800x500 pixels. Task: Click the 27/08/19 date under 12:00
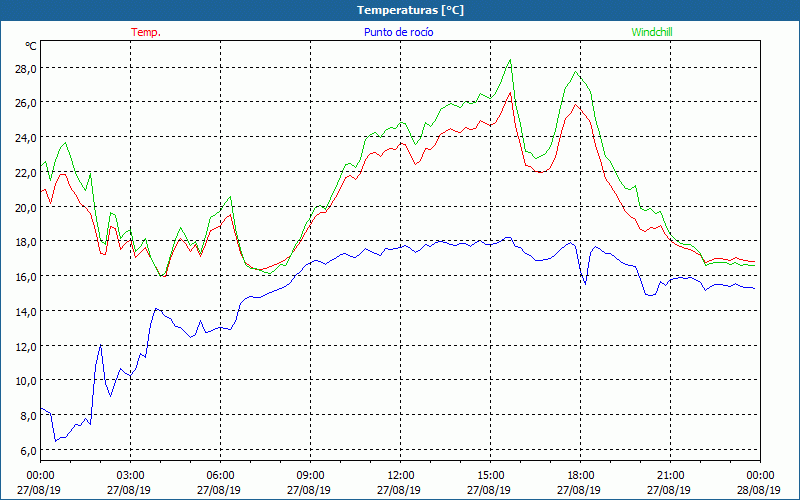(x=399, y=490)
